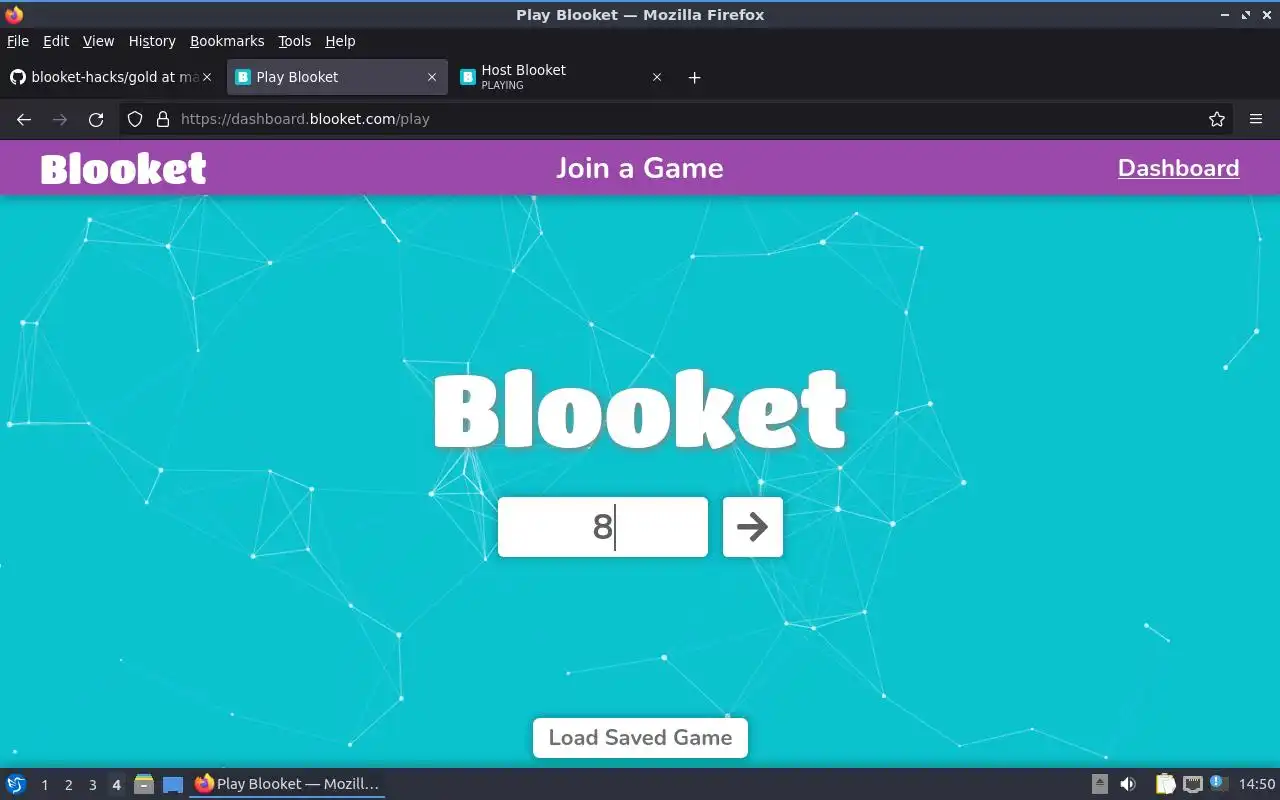Open the File menu
This screenshot has width=1280, height=800.
click(18, 41)
